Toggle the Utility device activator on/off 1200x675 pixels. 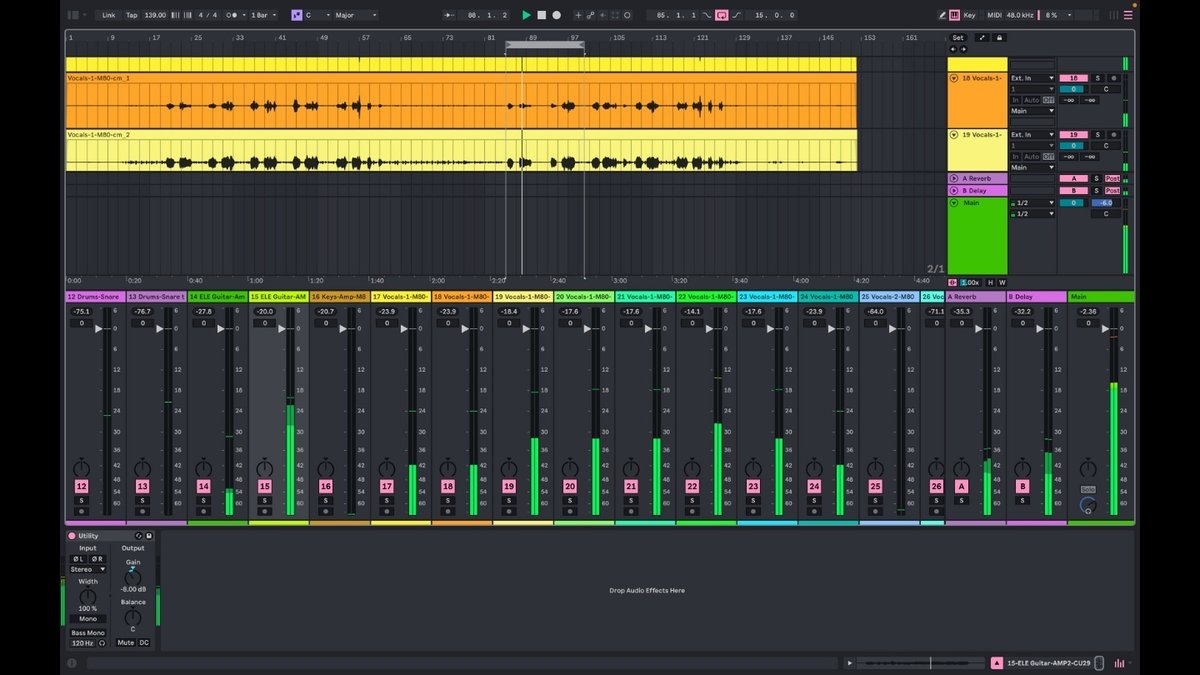click(72, 536)
